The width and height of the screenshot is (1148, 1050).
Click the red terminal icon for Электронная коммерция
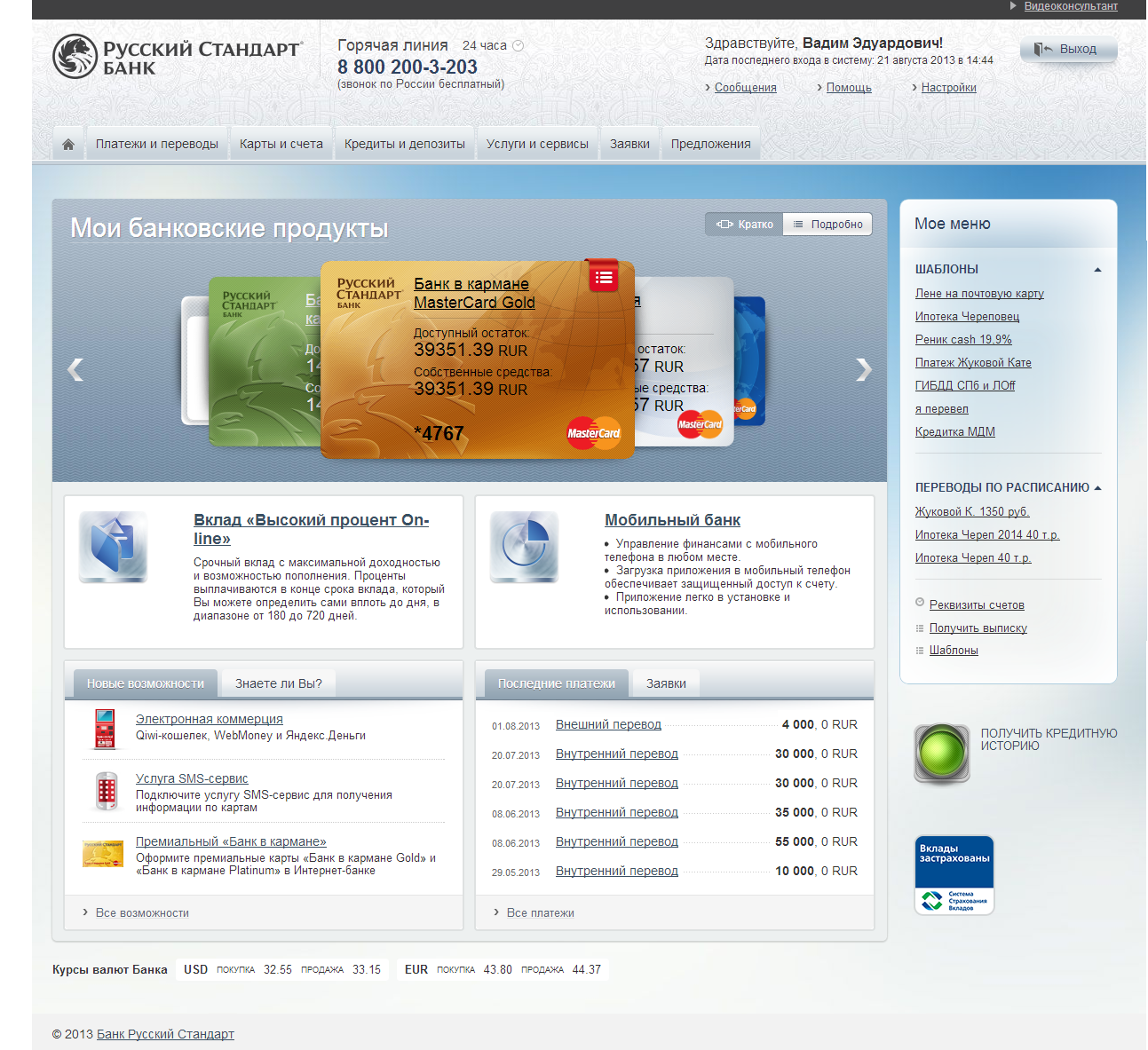[x=105, y=729]
